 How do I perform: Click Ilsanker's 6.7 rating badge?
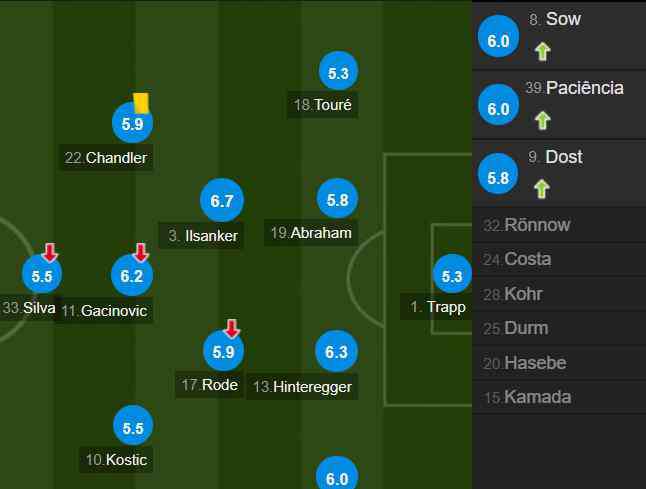click(222, 201)
